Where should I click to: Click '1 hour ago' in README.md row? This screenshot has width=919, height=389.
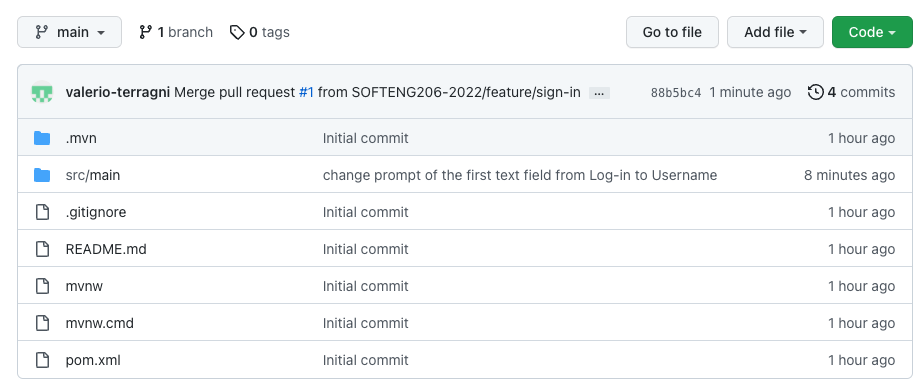pos(862,249)
